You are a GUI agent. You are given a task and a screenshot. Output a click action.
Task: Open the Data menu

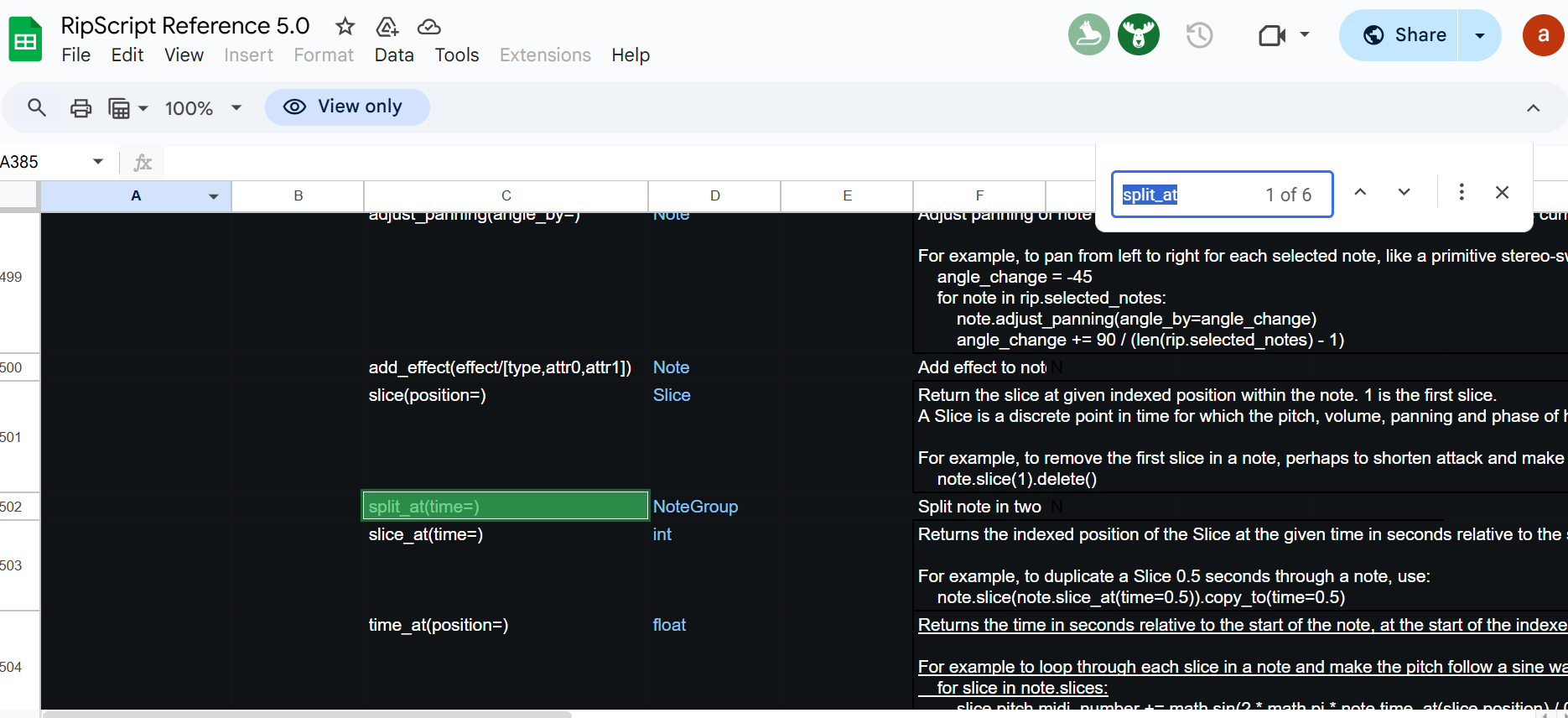coord(394,55)
